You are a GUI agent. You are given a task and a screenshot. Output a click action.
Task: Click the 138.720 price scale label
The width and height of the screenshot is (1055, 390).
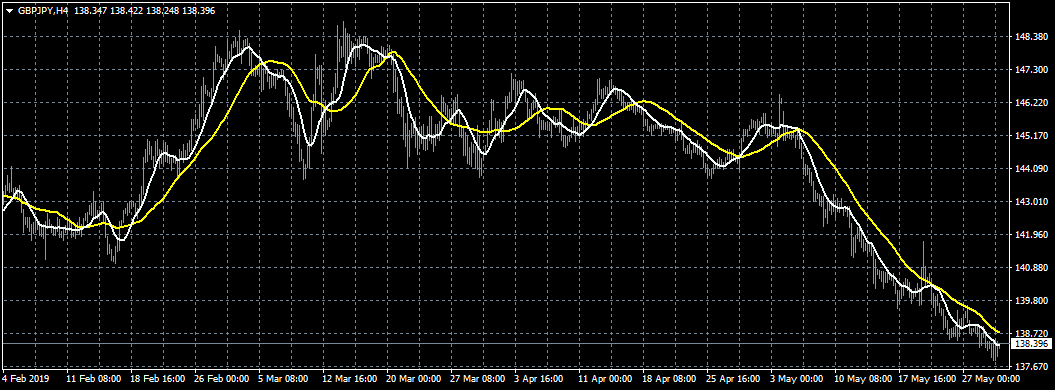[x=1031, y=334]
